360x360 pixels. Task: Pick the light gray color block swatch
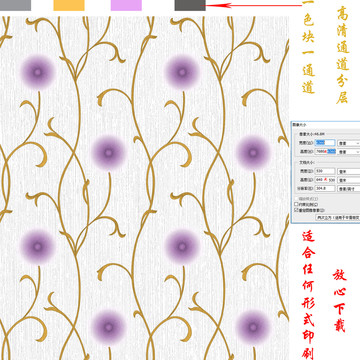pos(15,5)
